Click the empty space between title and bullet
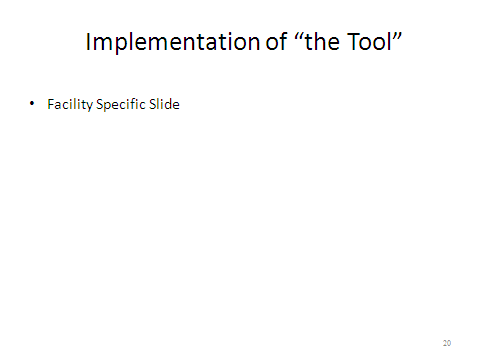Screen dimensions: 480x360 click(x=240, y=75)
